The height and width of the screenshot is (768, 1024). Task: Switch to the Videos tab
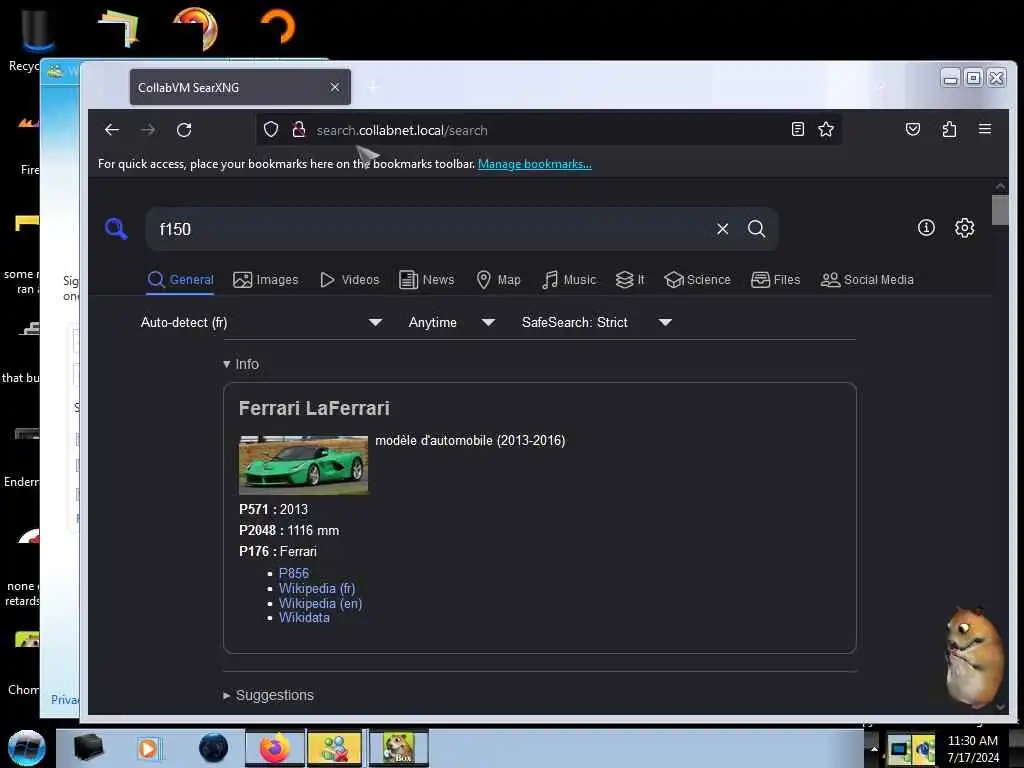[349, 280]
